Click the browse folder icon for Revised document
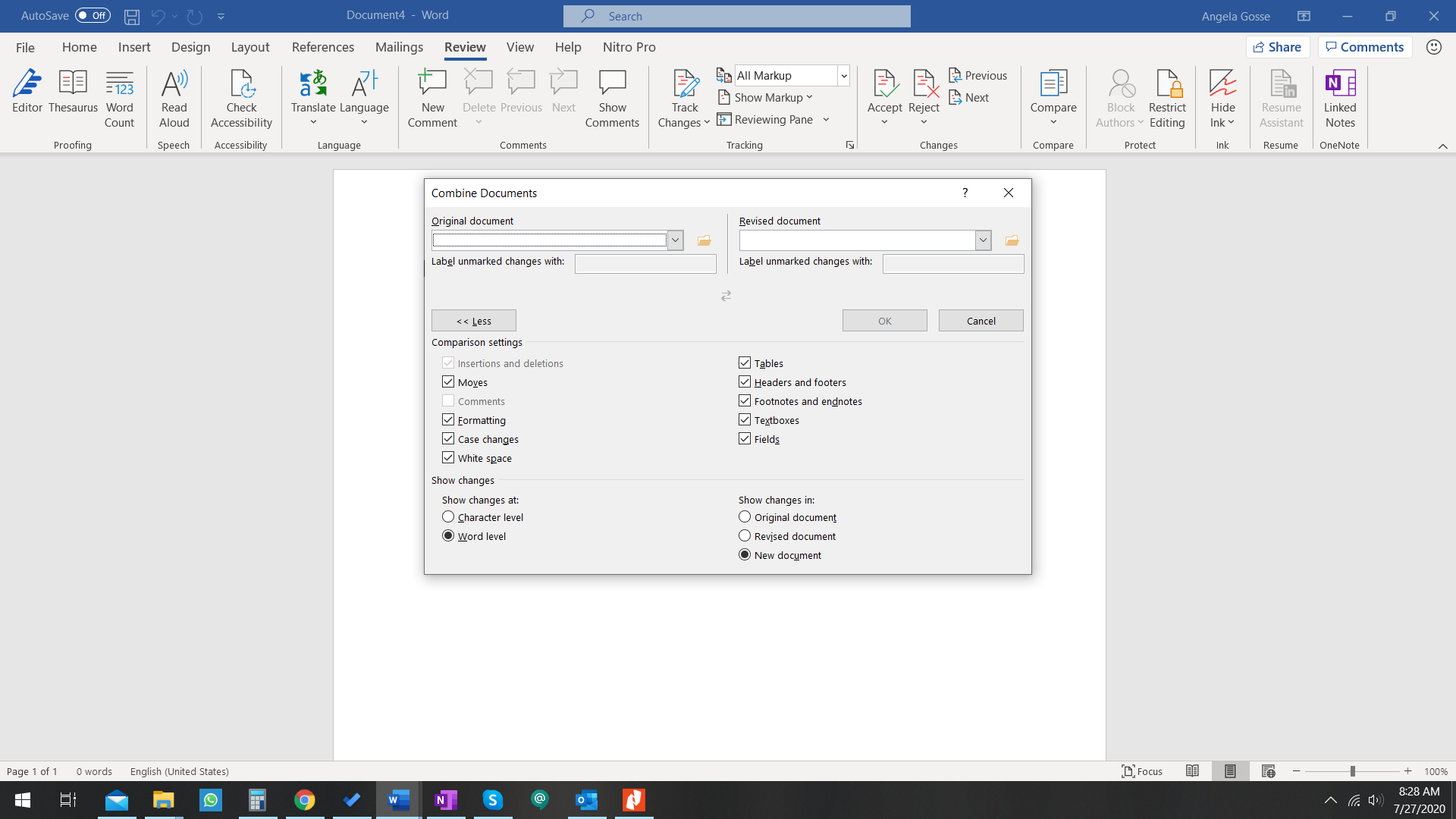The image size is (1456, 819). [x=1012, y=240]
